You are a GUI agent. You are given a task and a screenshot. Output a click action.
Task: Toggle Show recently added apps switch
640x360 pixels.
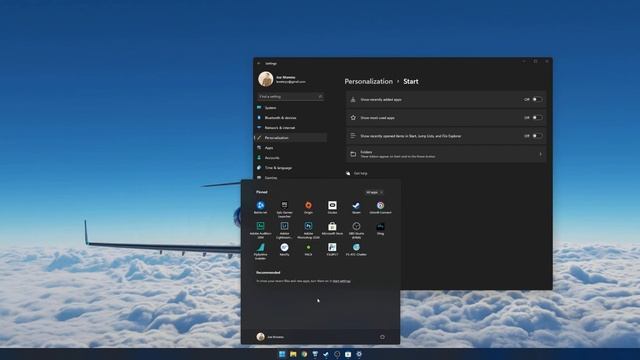tap(538, 99)
